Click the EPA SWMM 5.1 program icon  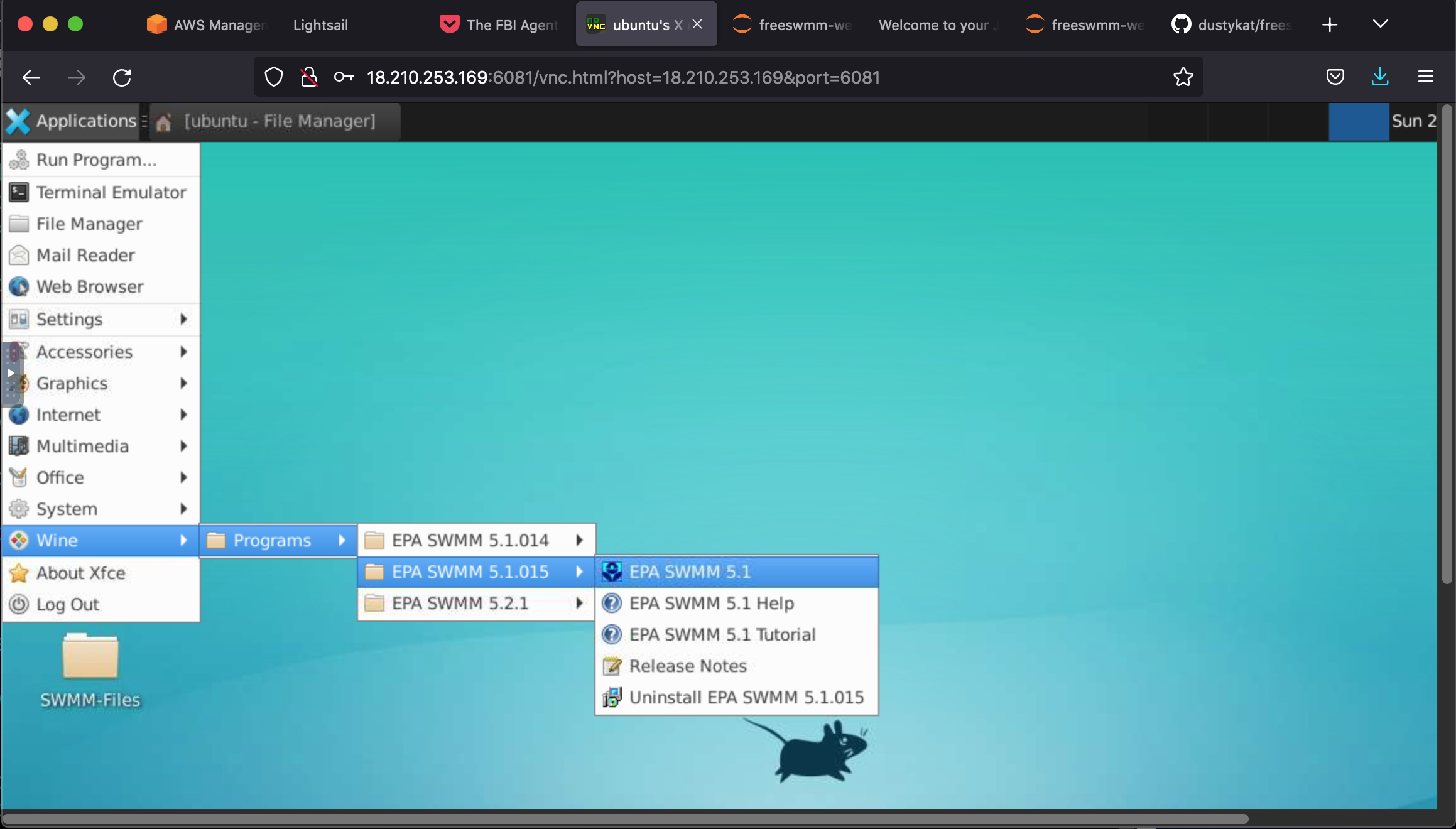[612, 572]
